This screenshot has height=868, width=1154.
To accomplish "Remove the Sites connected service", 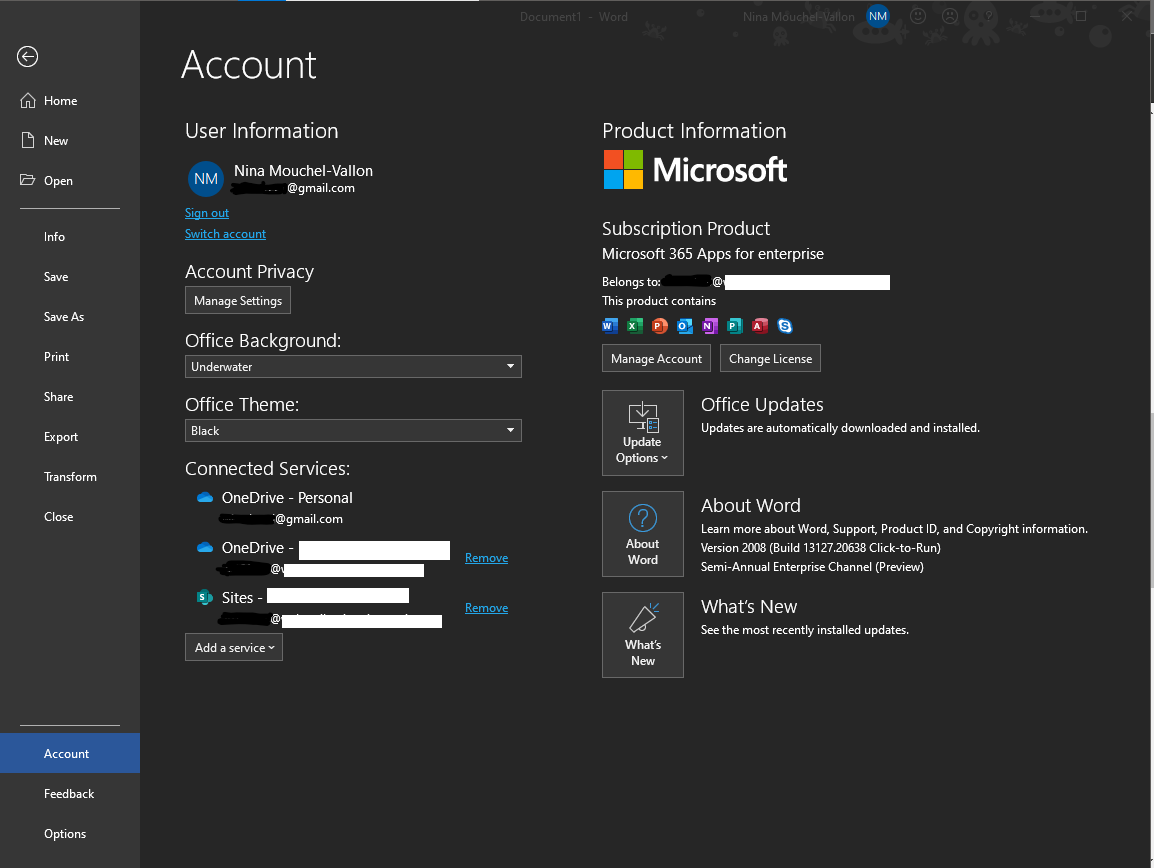I will [x=486, y=608].
